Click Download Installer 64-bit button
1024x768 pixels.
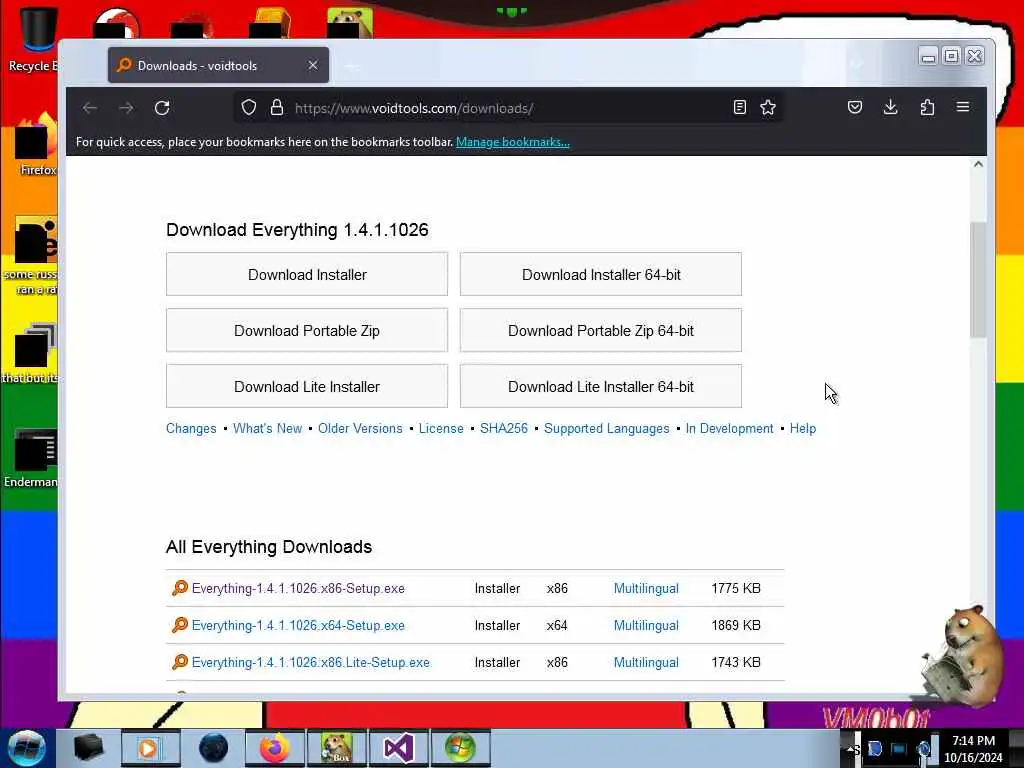point(601,274)
